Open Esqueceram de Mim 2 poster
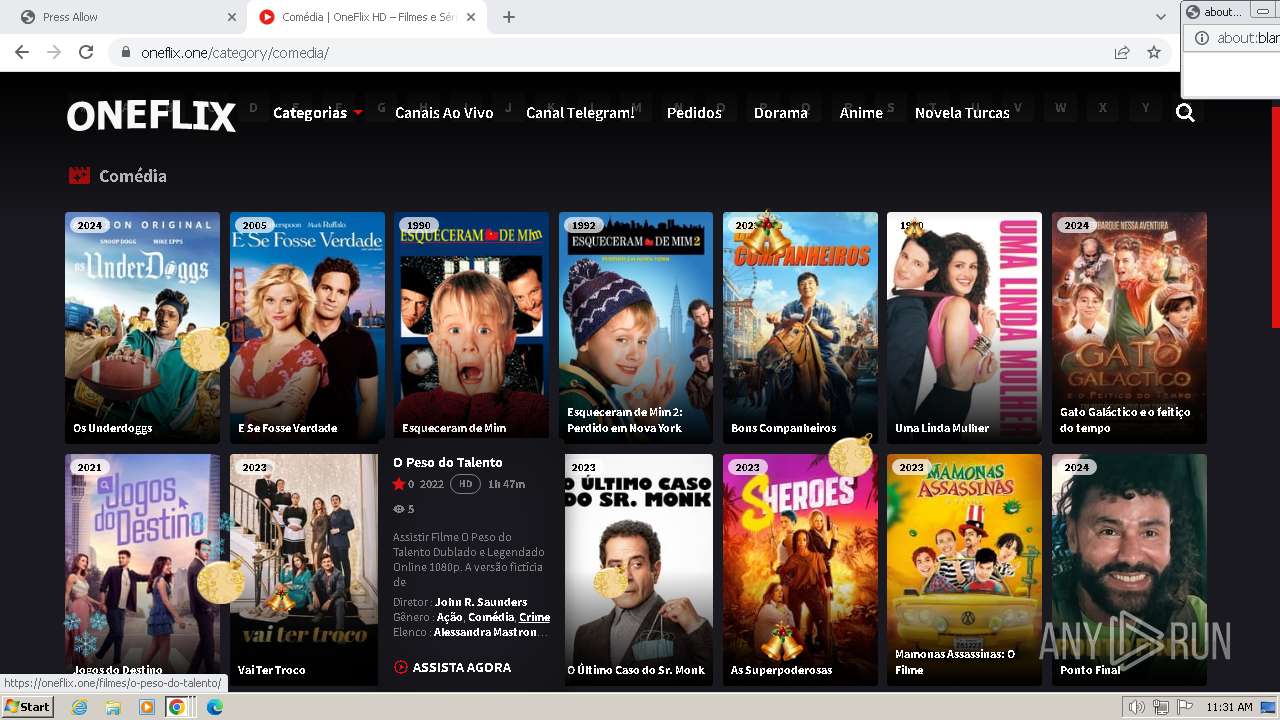The image size is (1280, 720). point(636,327)
